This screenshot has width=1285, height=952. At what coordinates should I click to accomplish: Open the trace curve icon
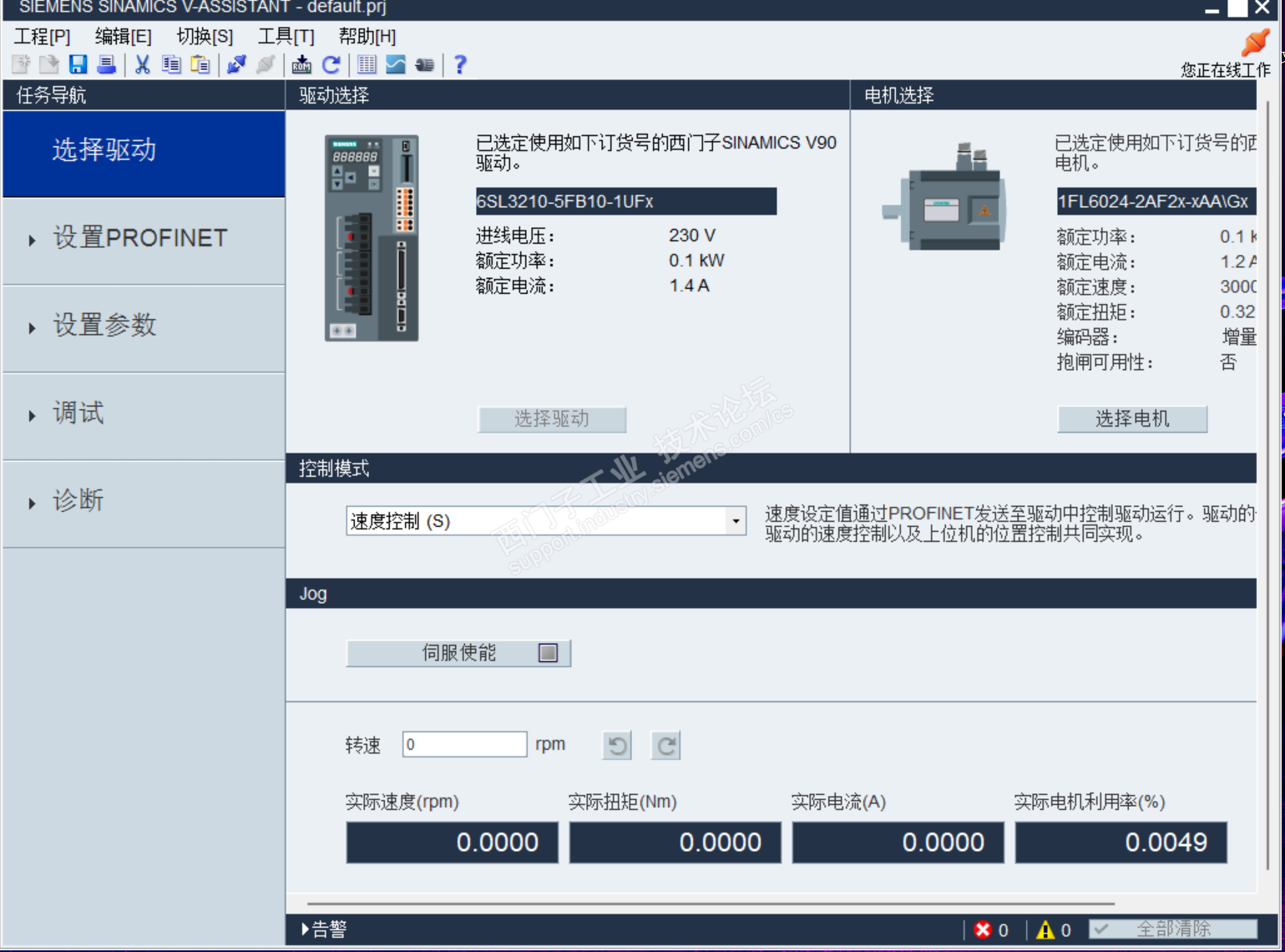pyautogui.click(x=396, y=64)
